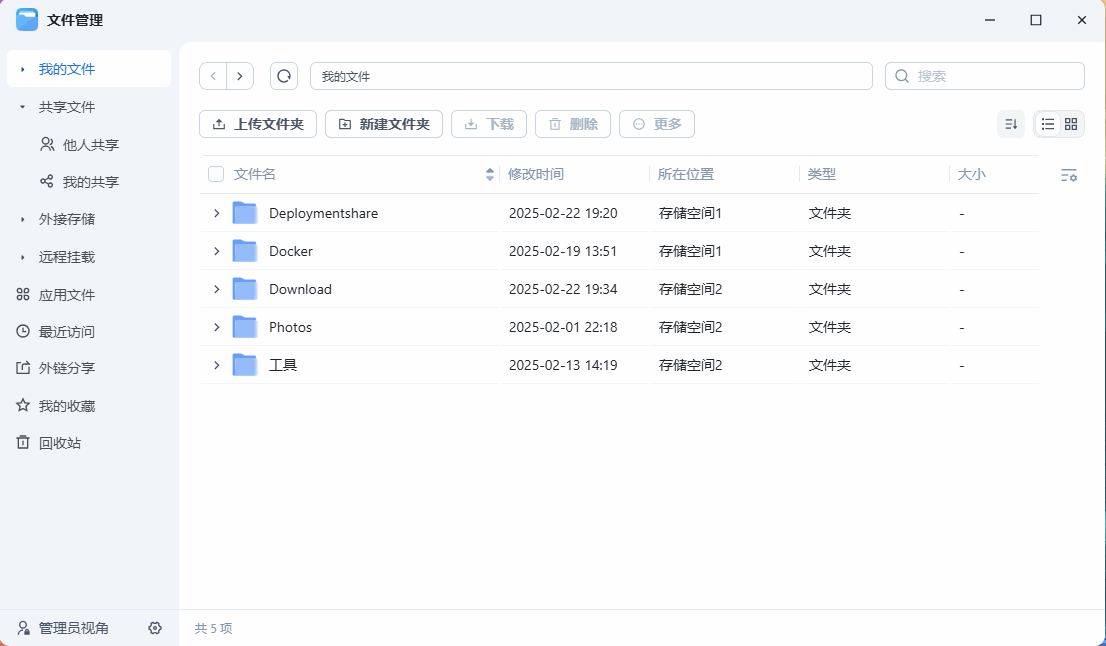The width and height of the screenshot is (1106, 646).
Task: Focus the 搜索 search box
Action: (985, 76)
